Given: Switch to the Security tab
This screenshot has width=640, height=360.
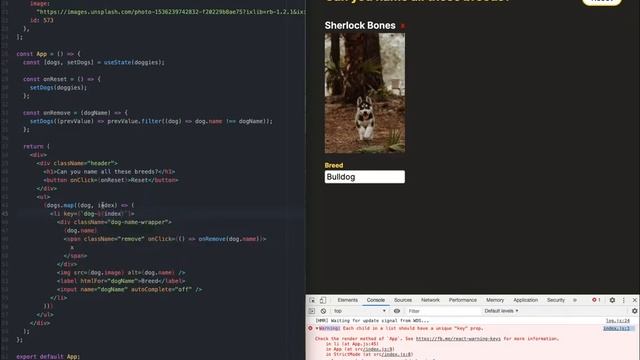Looking at the screenshot, I should click(x=556, y=300).
